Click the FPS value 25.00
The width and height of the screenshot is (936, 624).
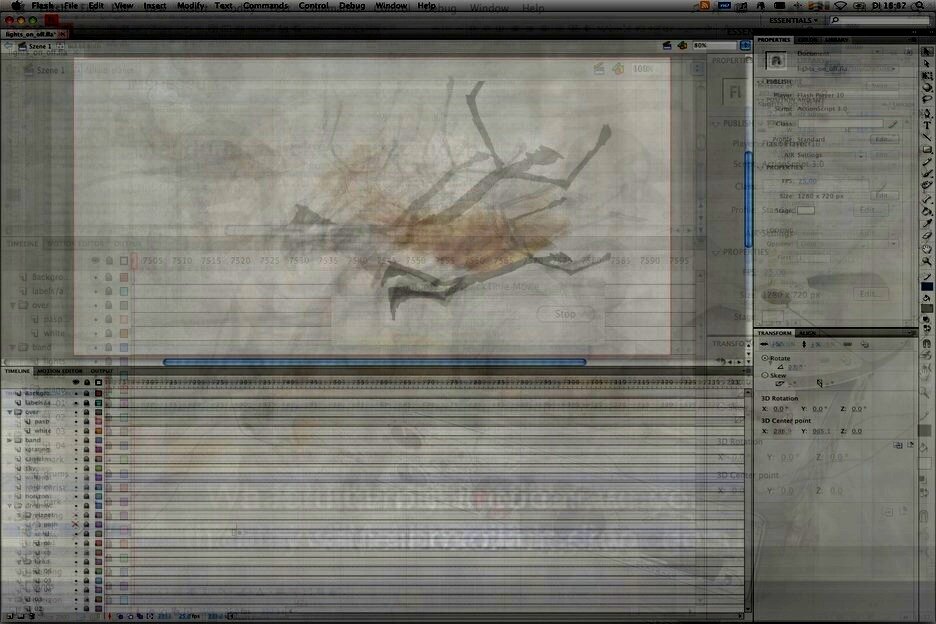pyautogui.click(x=807, y=181)
